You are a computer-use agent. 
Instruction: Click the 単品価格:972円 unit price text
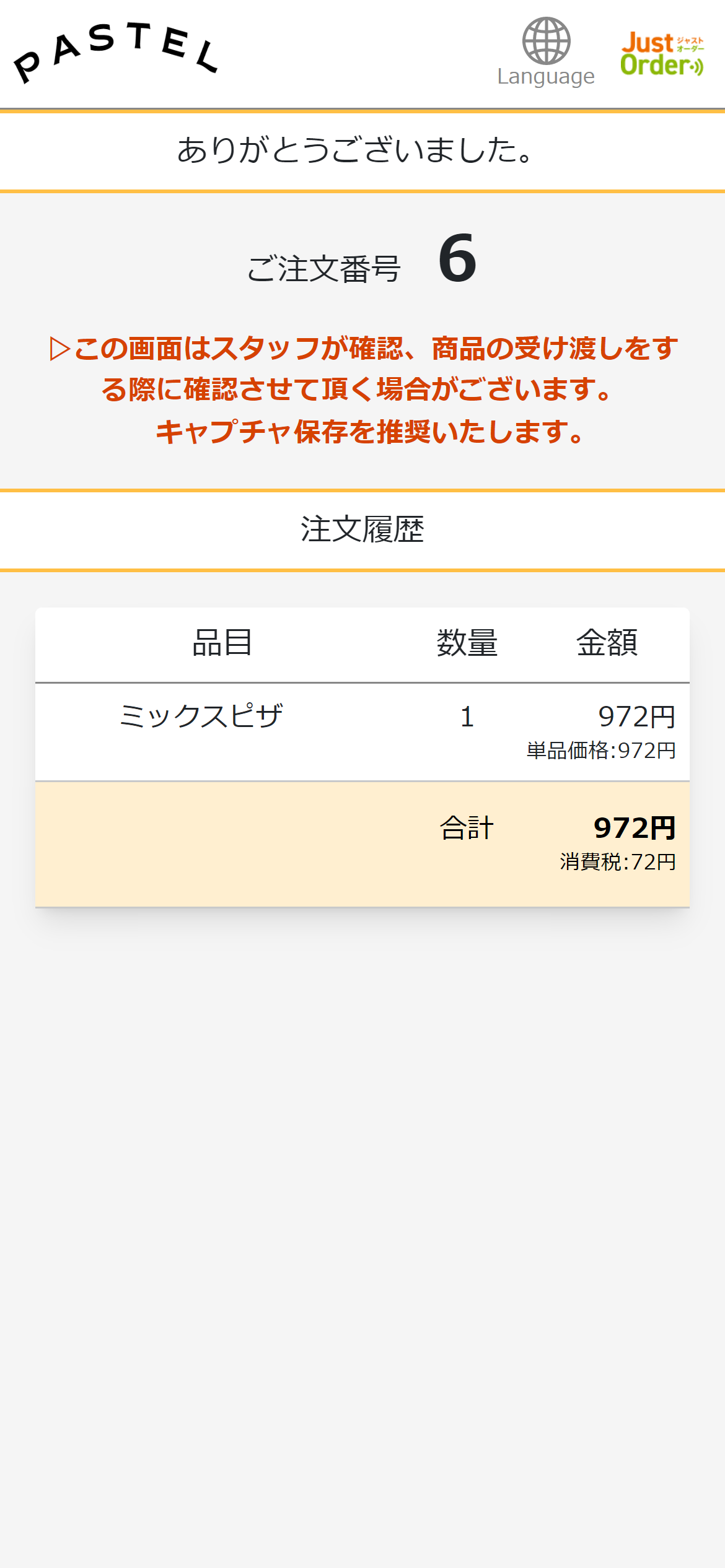click(601, 751)
